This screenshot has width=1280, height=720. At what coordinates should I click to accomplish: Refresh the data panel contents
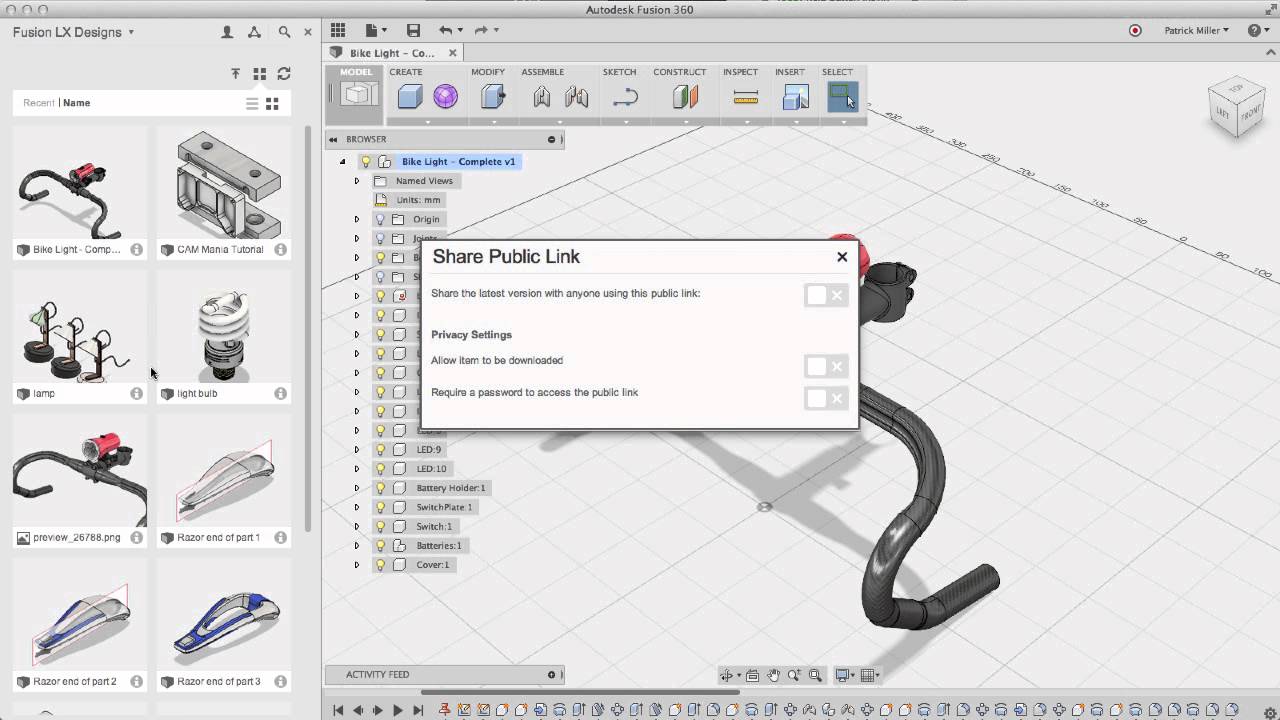[284, 73]
